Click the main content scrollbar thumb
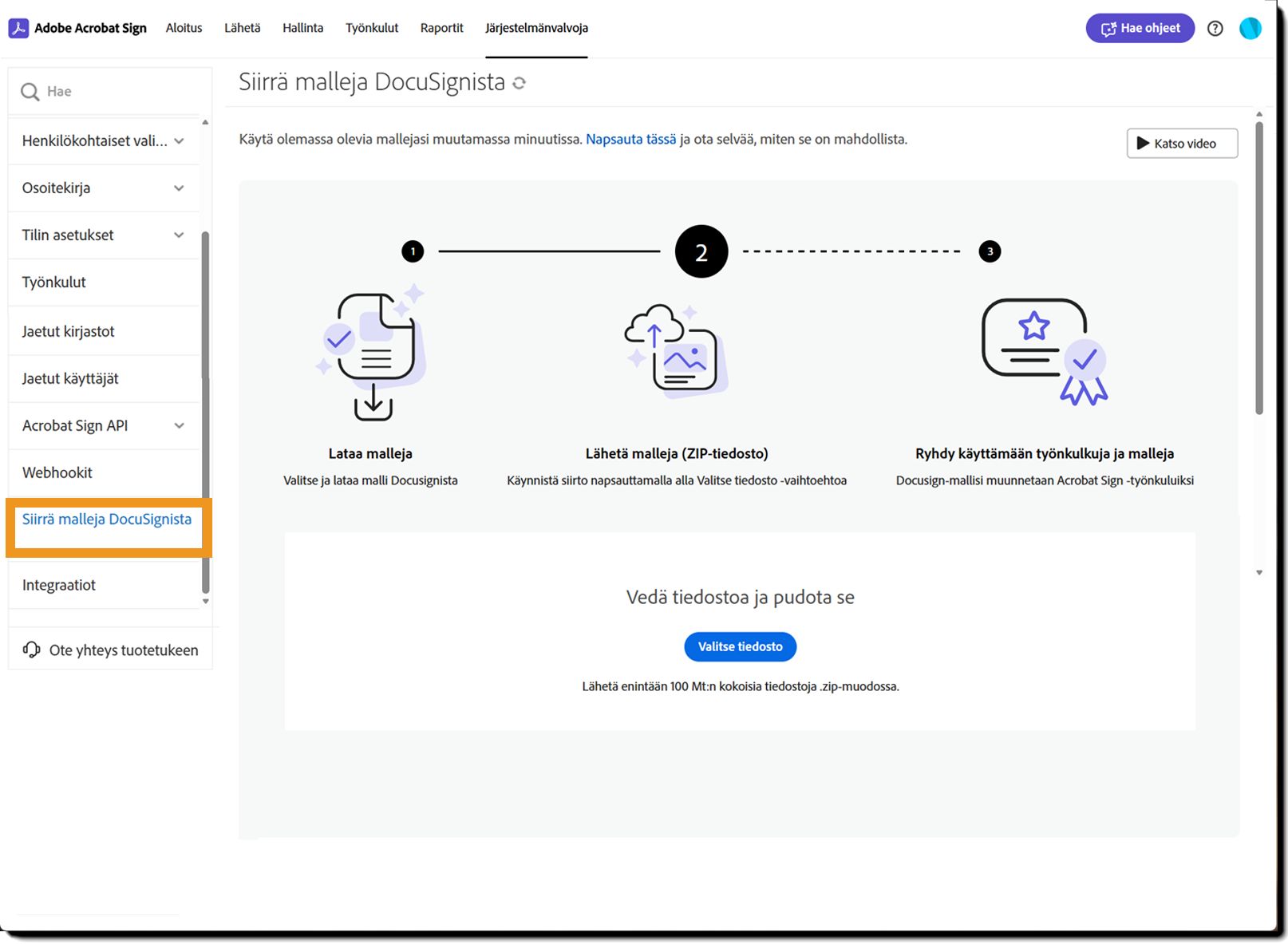 point(1259,268)
